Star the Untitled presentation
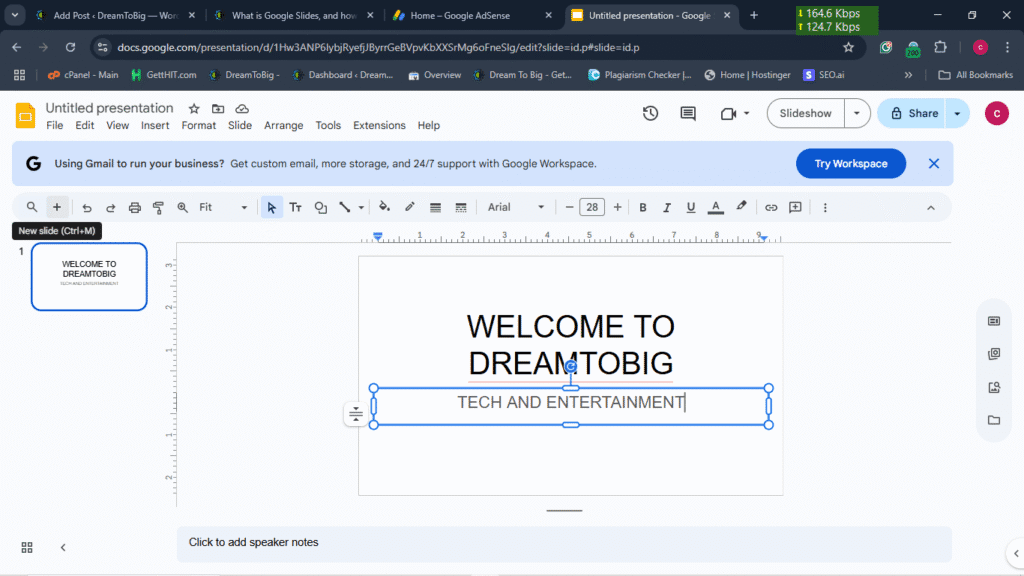This screenshot has height=576, width=1024. [194, 108]
